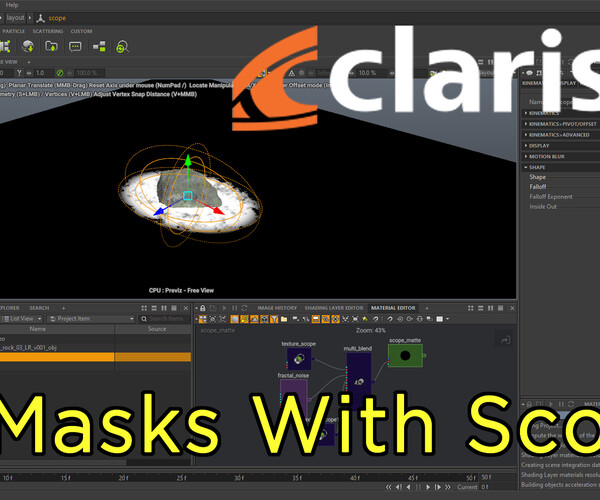Click the jump-to-output arrow button in node graph
This screenshot has width=600, height=500.
tap(505, 340)
